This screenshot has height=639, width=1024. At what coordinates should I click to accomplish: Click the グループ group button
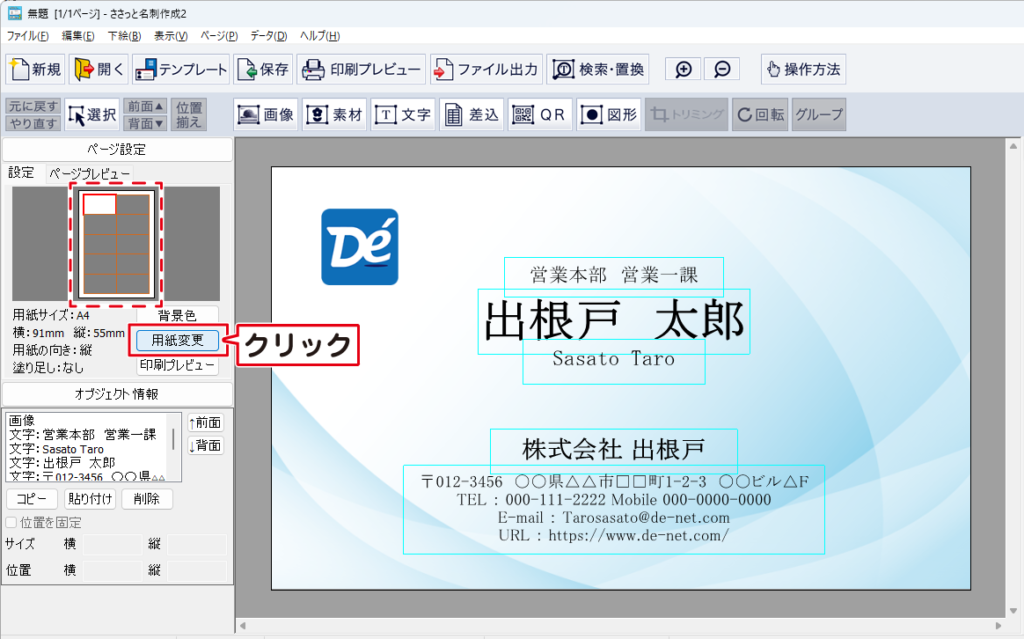click(819, 115)
